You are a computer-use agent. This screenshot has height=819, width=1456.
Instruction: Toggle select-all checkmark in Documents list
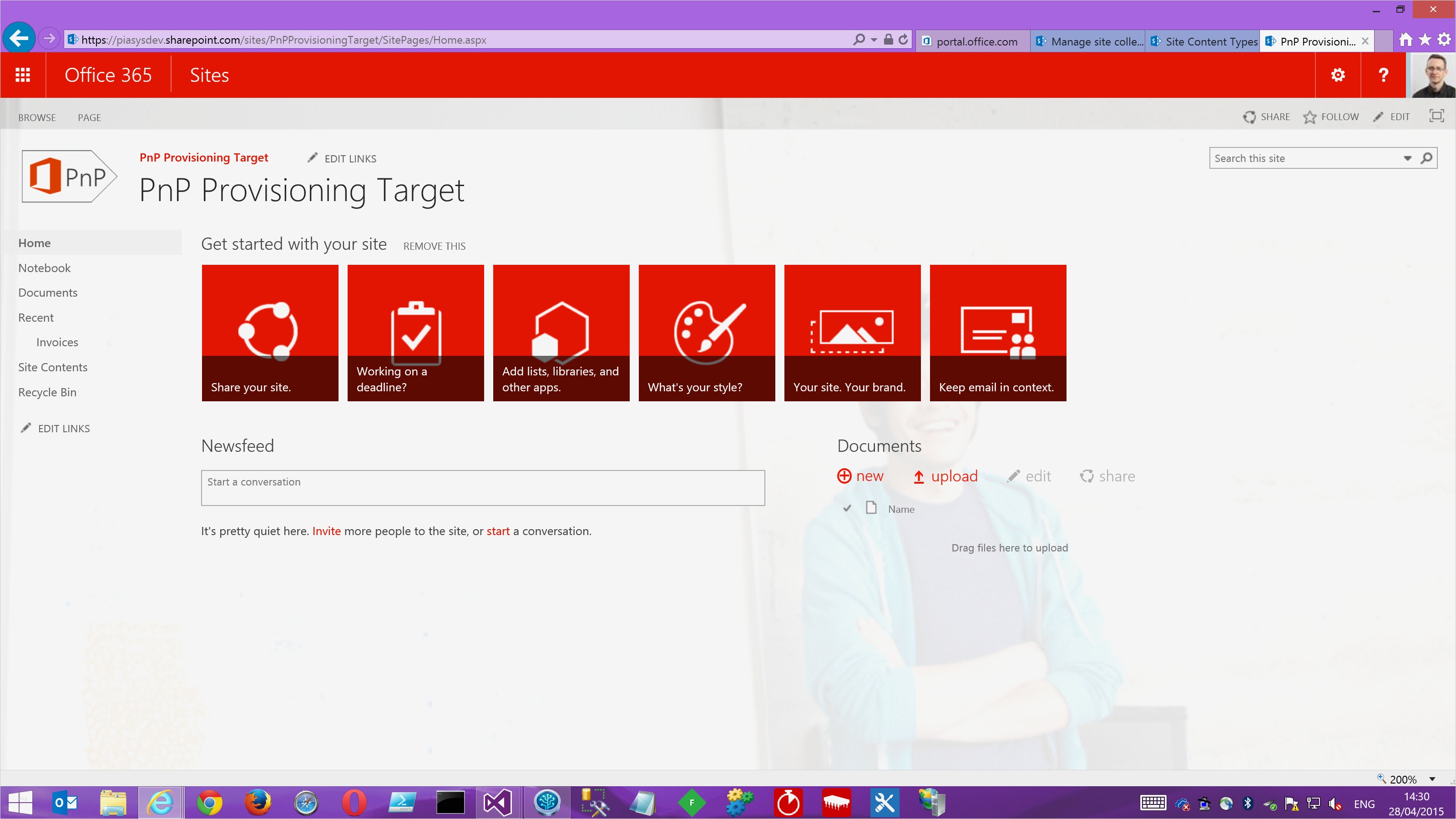(847, 509)
